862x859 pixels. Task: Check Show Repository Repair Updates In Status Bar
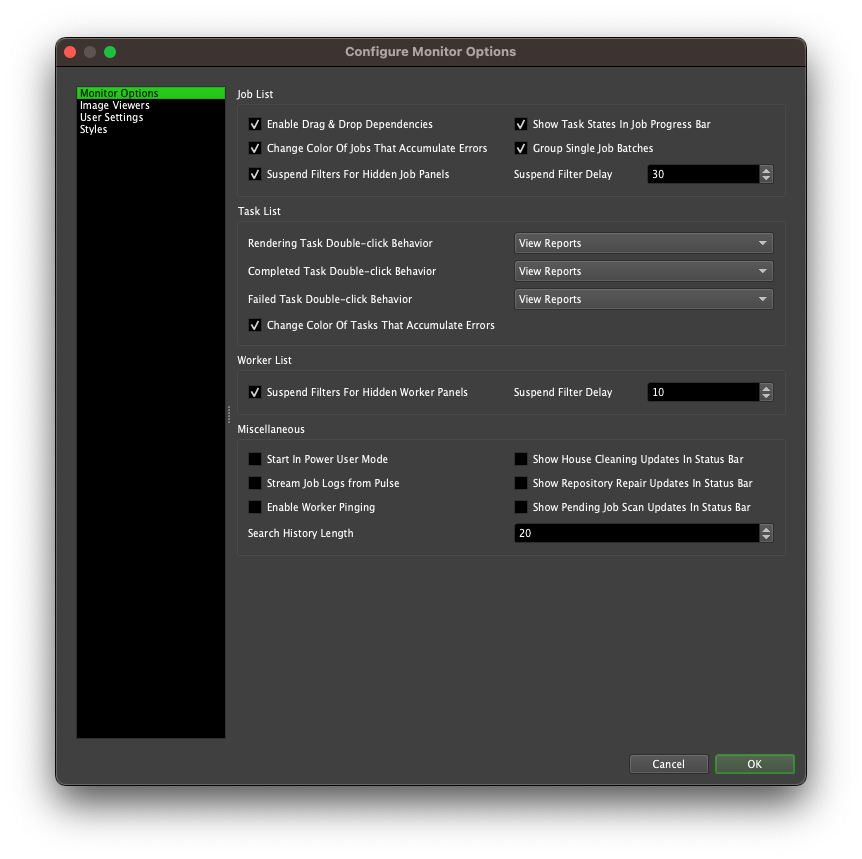(x=521, y=483)
